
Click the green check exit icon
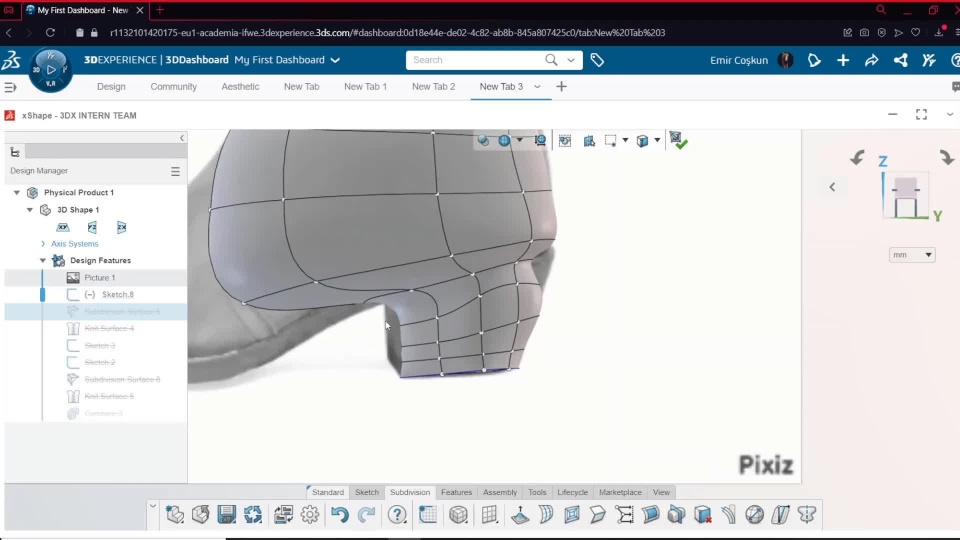[x=678, y=141]
